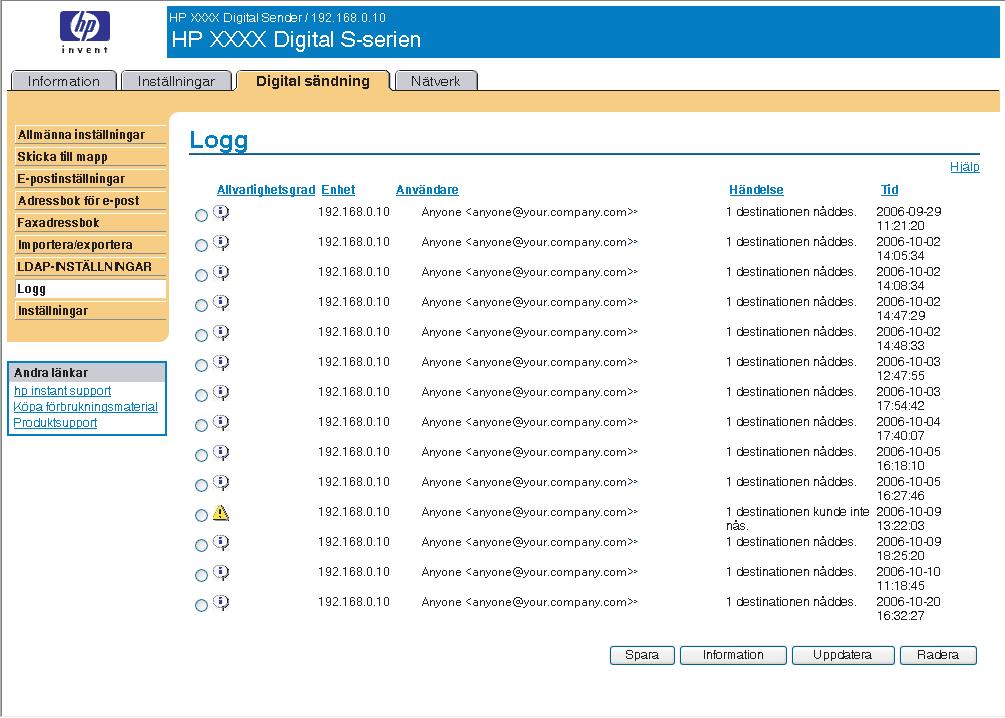Click info icon for 2006-10-20 16:32:27 entry

[221, 603]
